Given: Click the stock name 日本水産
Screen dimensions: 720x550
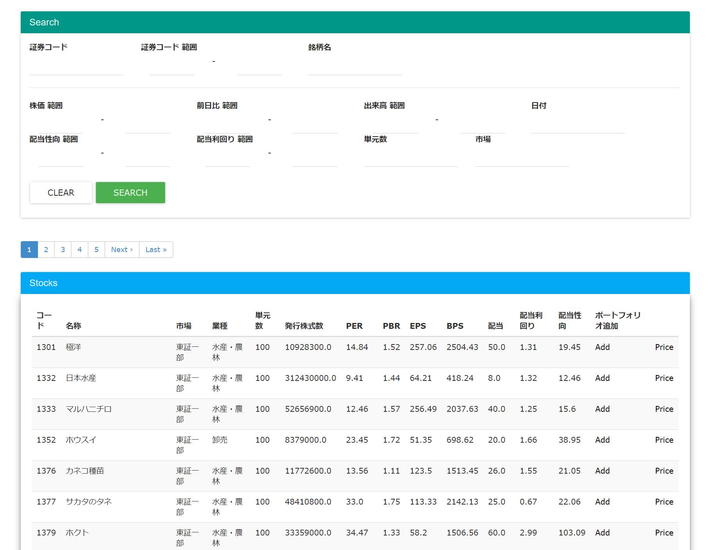Looking at the screenshot, I should [81, 378].
